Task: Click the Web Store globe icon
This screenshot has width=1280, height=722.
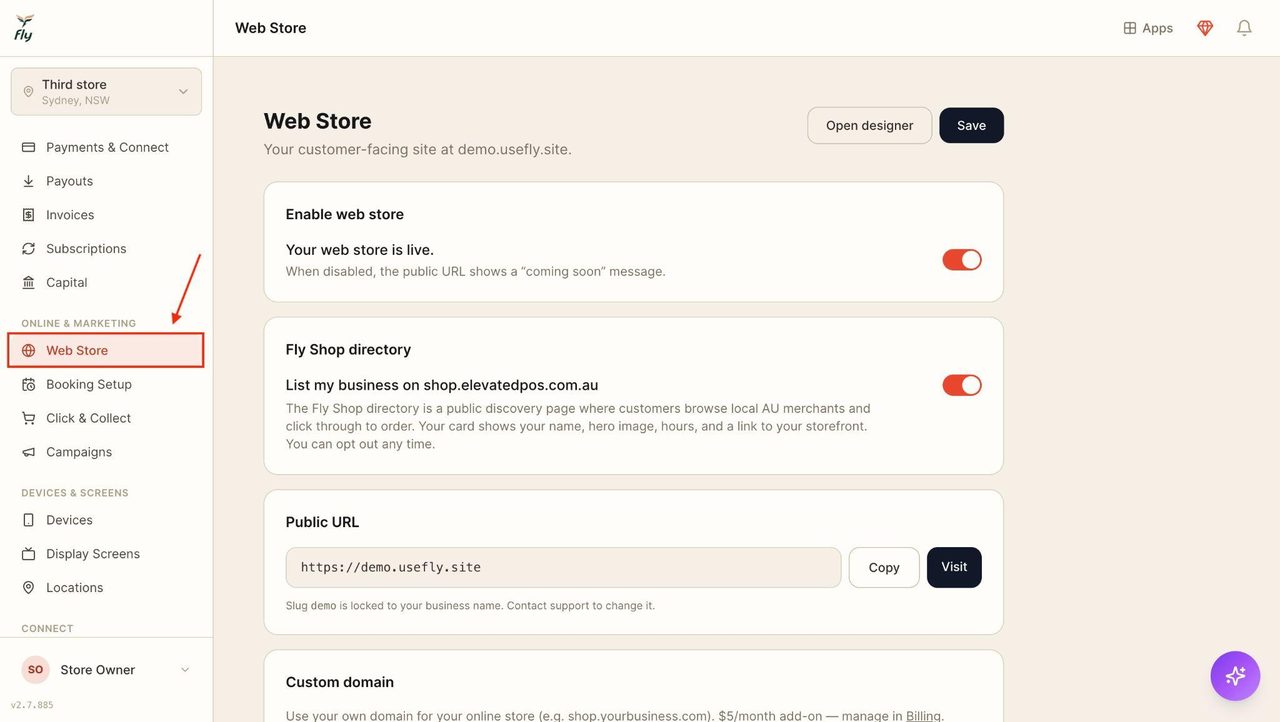Action: [28, 351]
